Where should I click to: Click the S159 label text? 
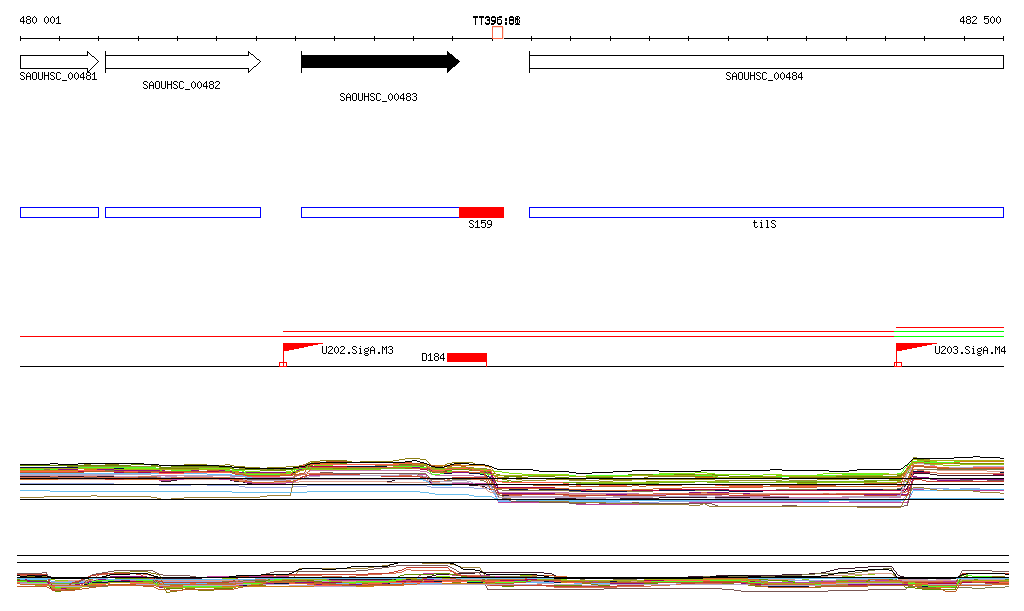[480, 224]
